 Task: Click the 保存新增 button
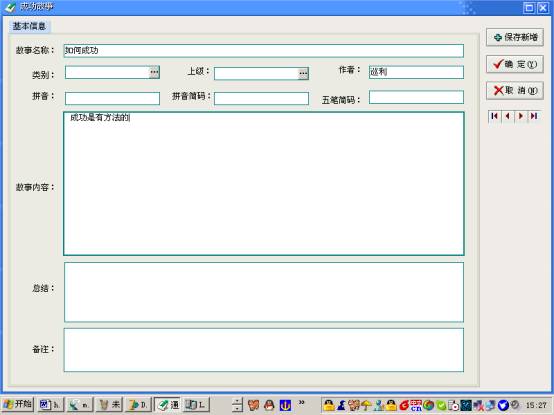pos(515,37)
